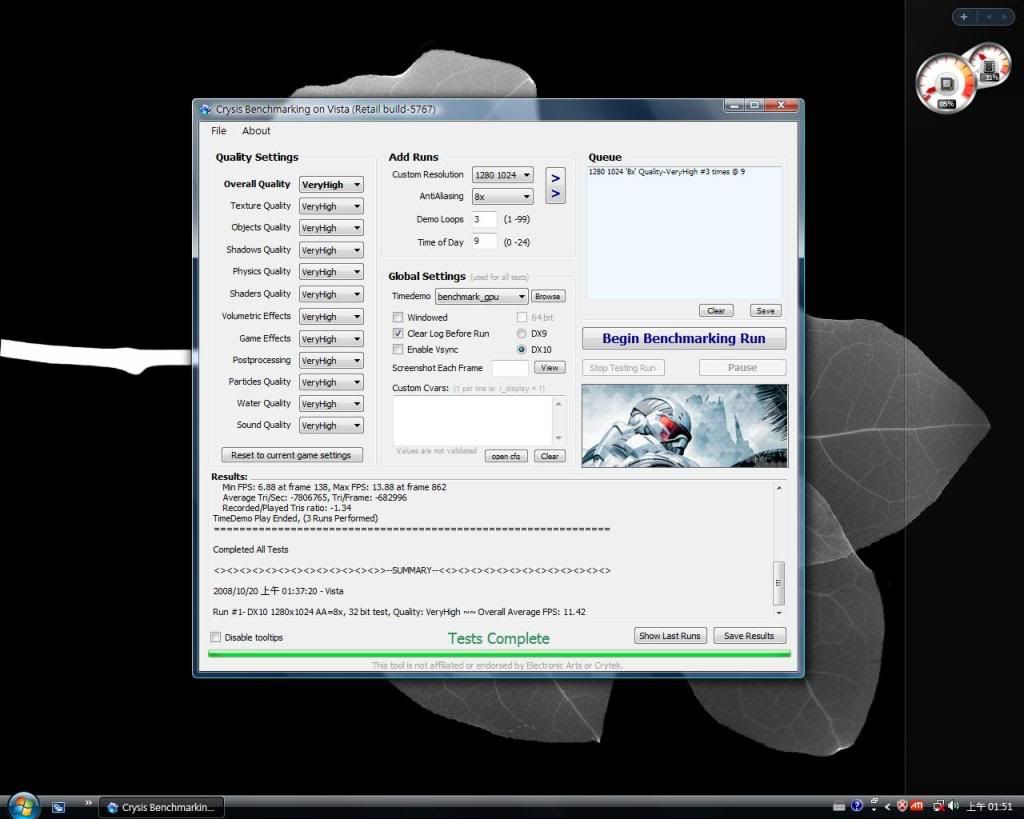Click the CPU usage meter gadget
This screenshot has width=1024, height=819.
click(x=946, y=84)
